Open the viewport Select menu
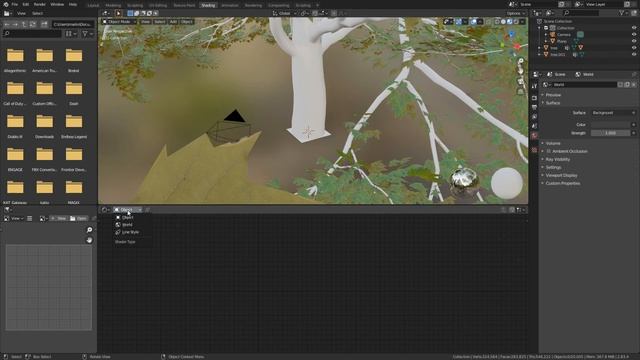 160,21
